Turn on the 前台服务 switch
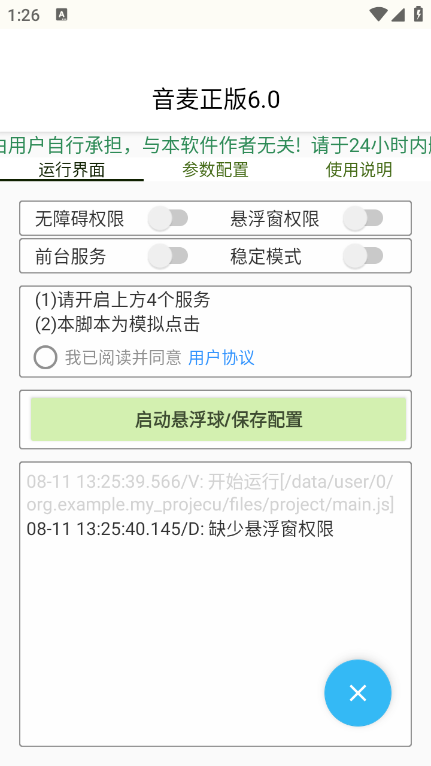Screen dimensions: 431x766 pyautogui.click(x=168, y=256)
